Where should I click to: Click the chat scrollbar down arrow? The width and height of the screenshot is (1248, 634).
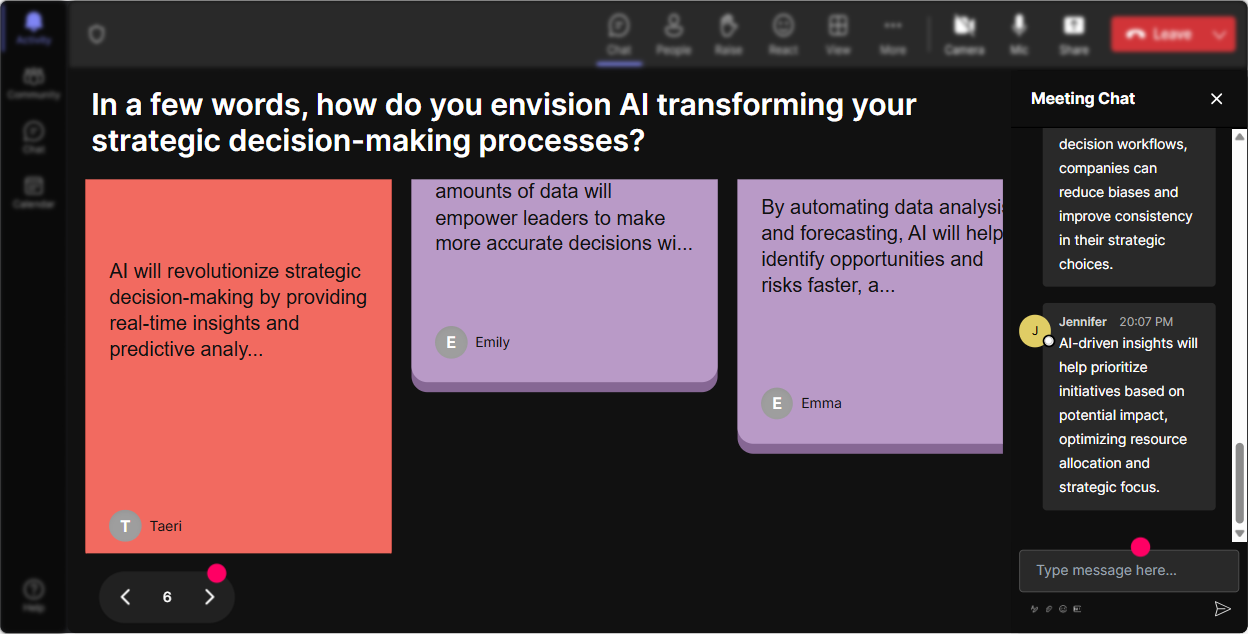click(1240, 534)
